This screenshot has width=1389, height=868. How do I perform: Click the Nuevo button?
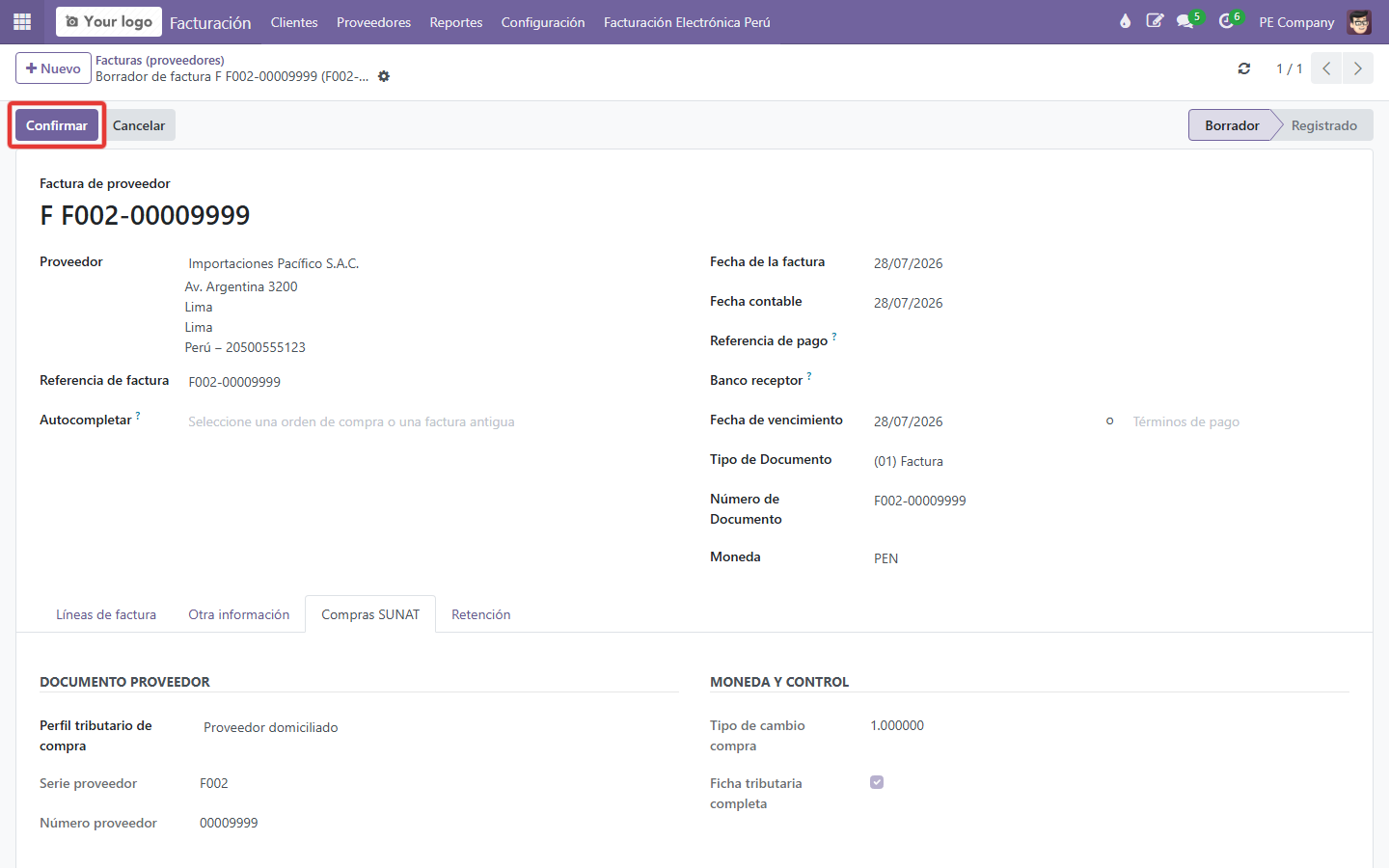(53, 68)
